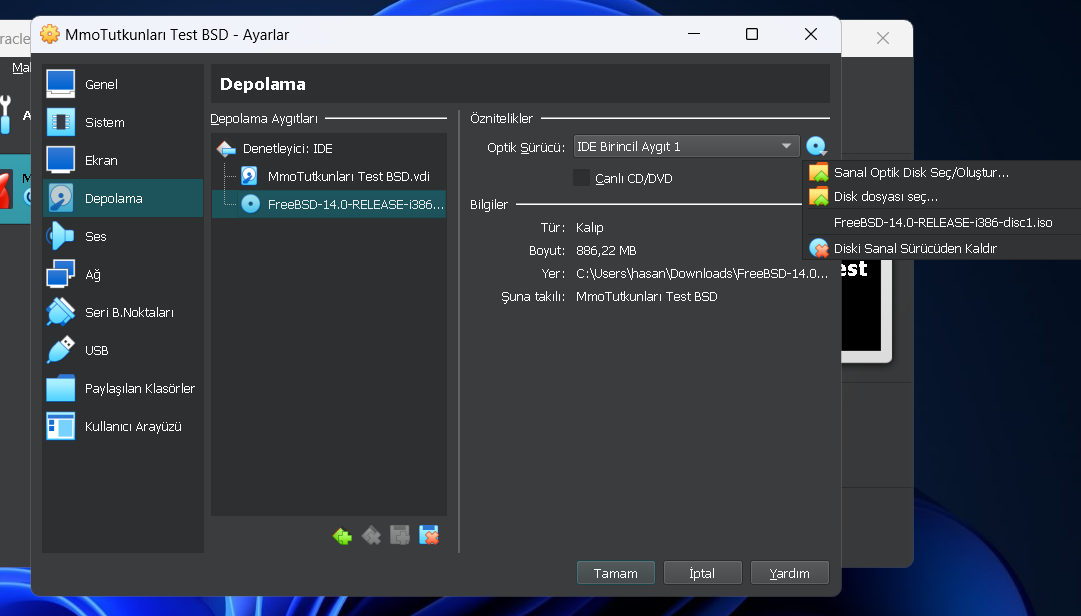
Task: Open the Kullanıcı Arayüzü category
Action: 123,426
